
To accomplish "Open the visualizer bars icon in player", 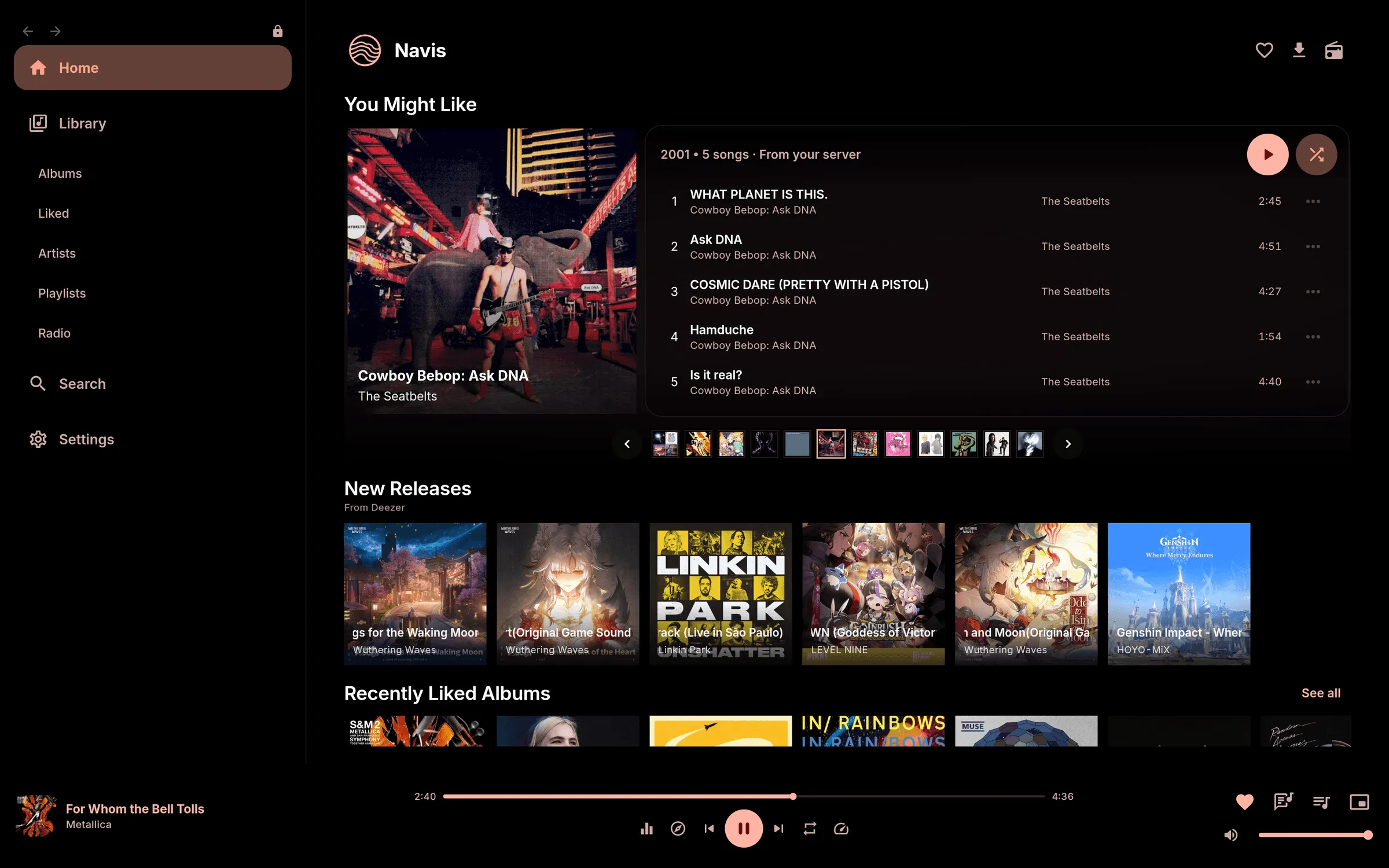I will click(646, 829).
